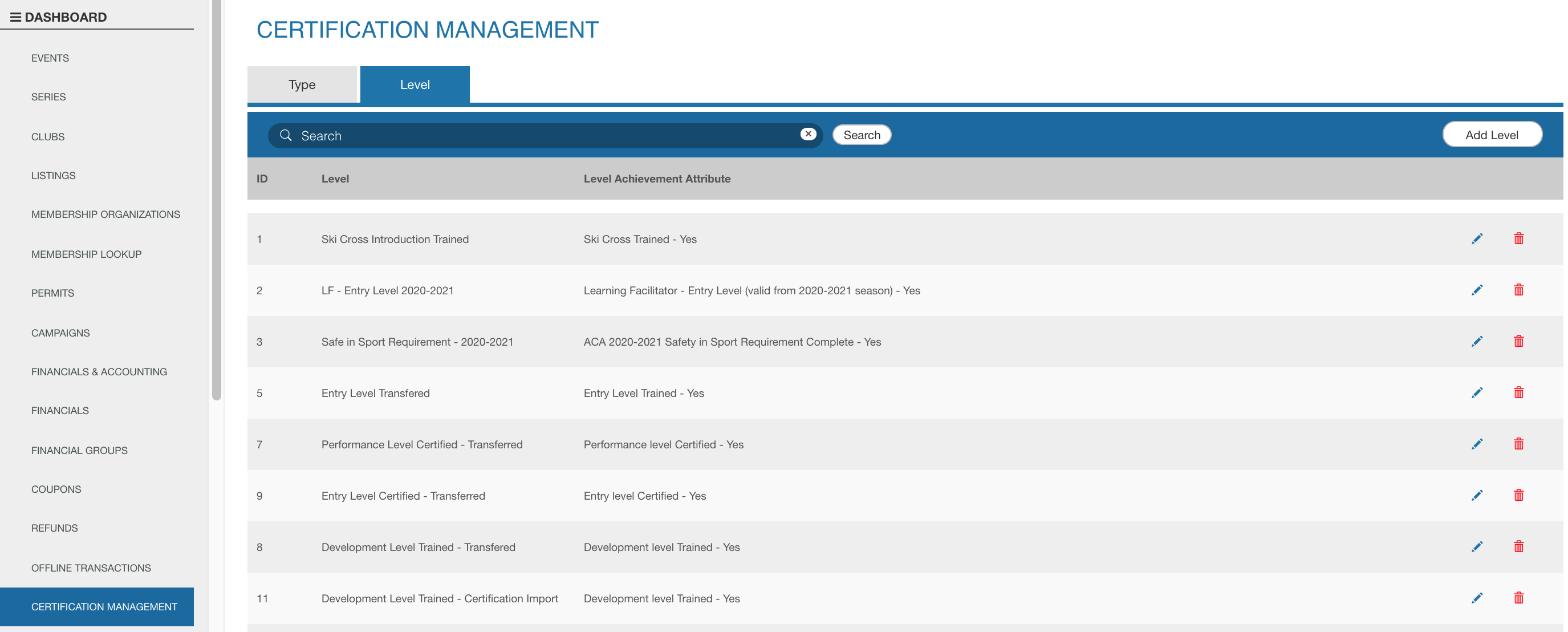This screenshot has width=1568, height=632.
Task: Switch to the Type tab
Action: coord(302,84)
